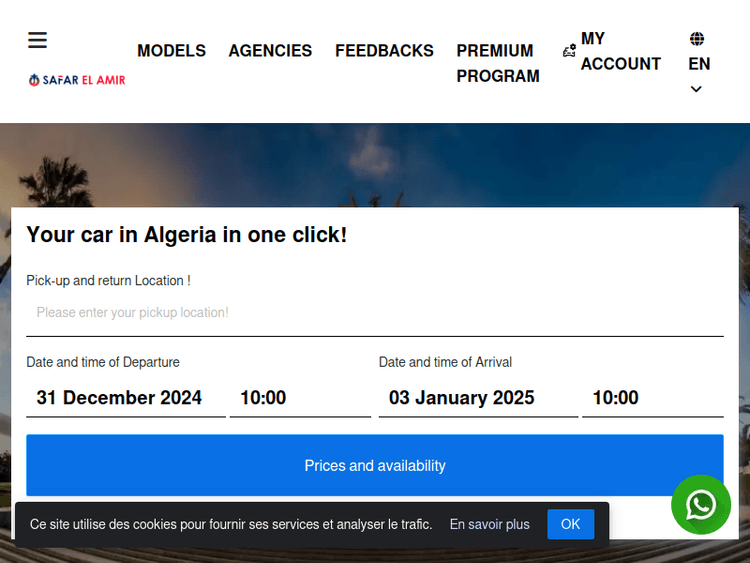750x563 pixels.
Task: Open My Account link
Action: click(x=620, y=51)
